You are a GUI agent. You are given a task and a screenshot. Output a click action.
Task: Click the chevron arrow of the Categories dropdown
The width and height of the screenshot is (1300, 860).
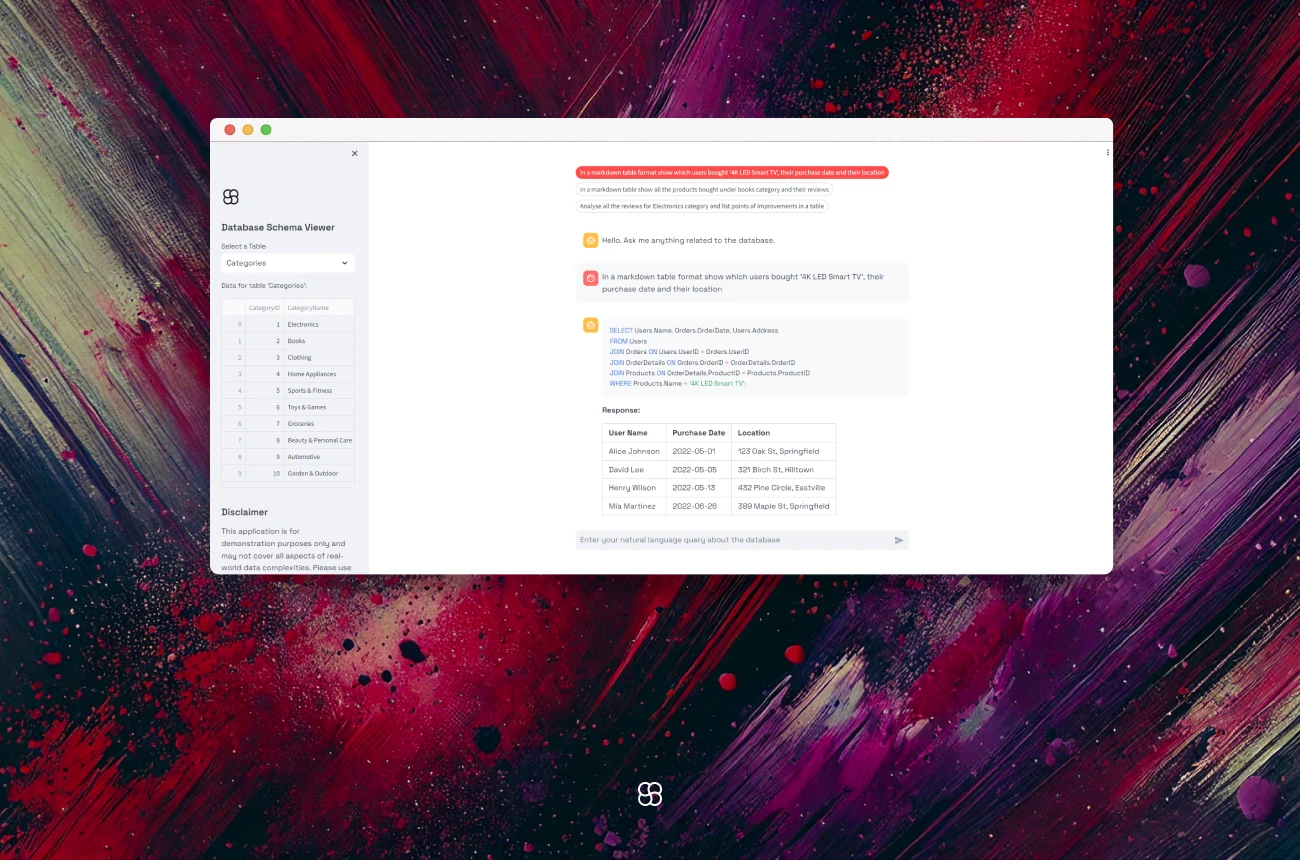click(345, 263)
